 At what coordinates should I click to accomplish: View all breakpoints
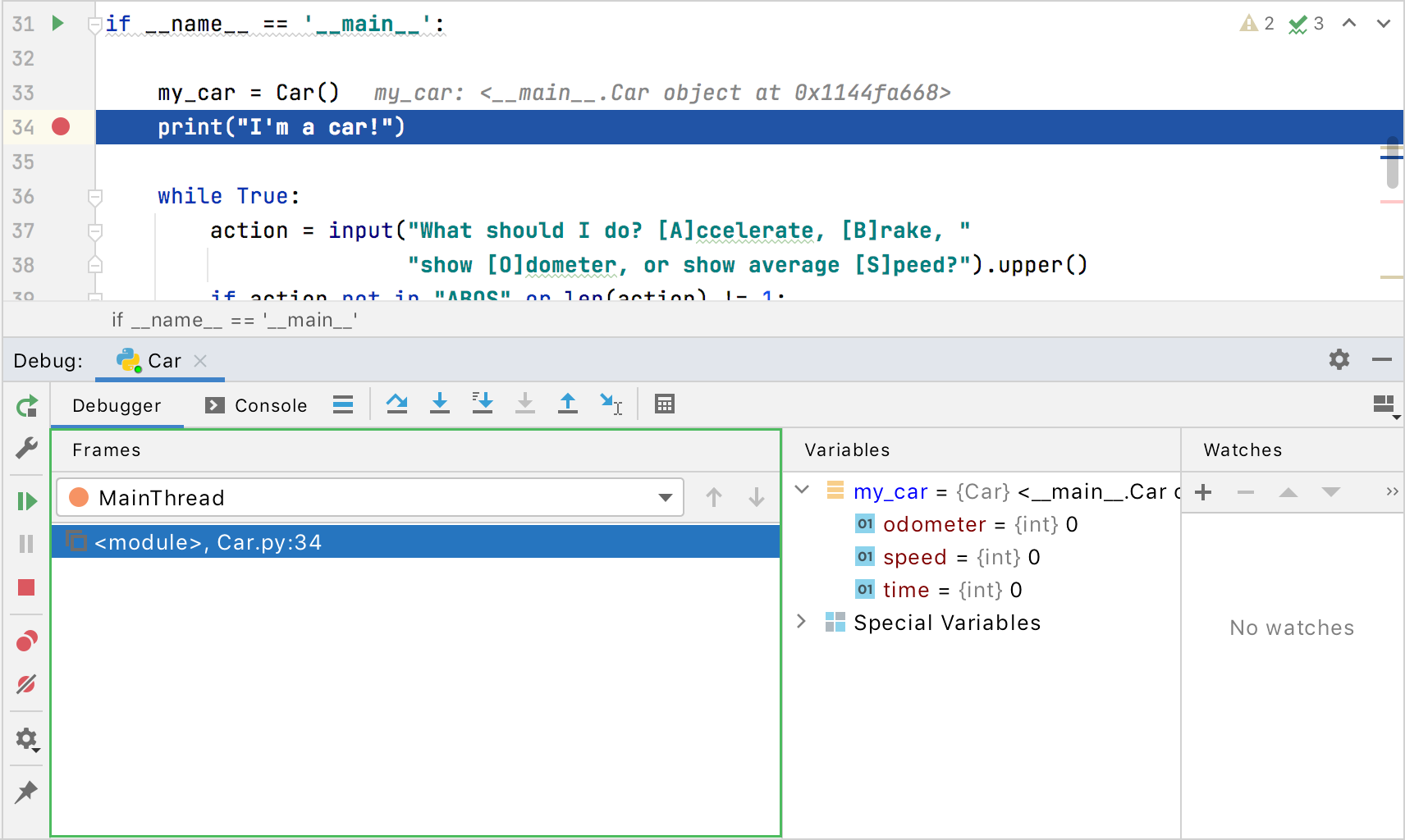[x=27, y=641]
